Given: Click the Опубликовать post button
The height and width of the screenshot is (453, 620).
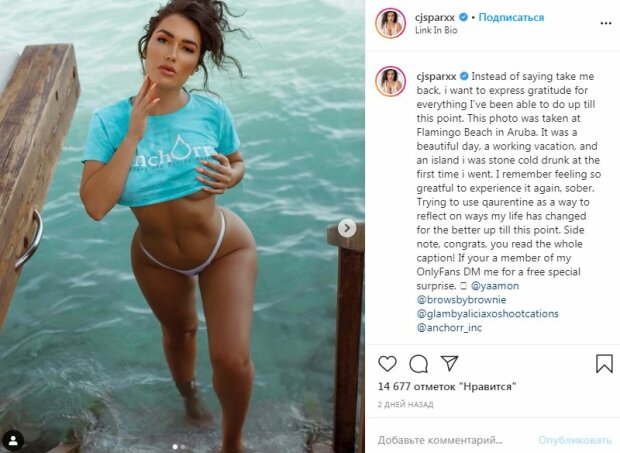Looking at the screenshot, I should (575, 440).
